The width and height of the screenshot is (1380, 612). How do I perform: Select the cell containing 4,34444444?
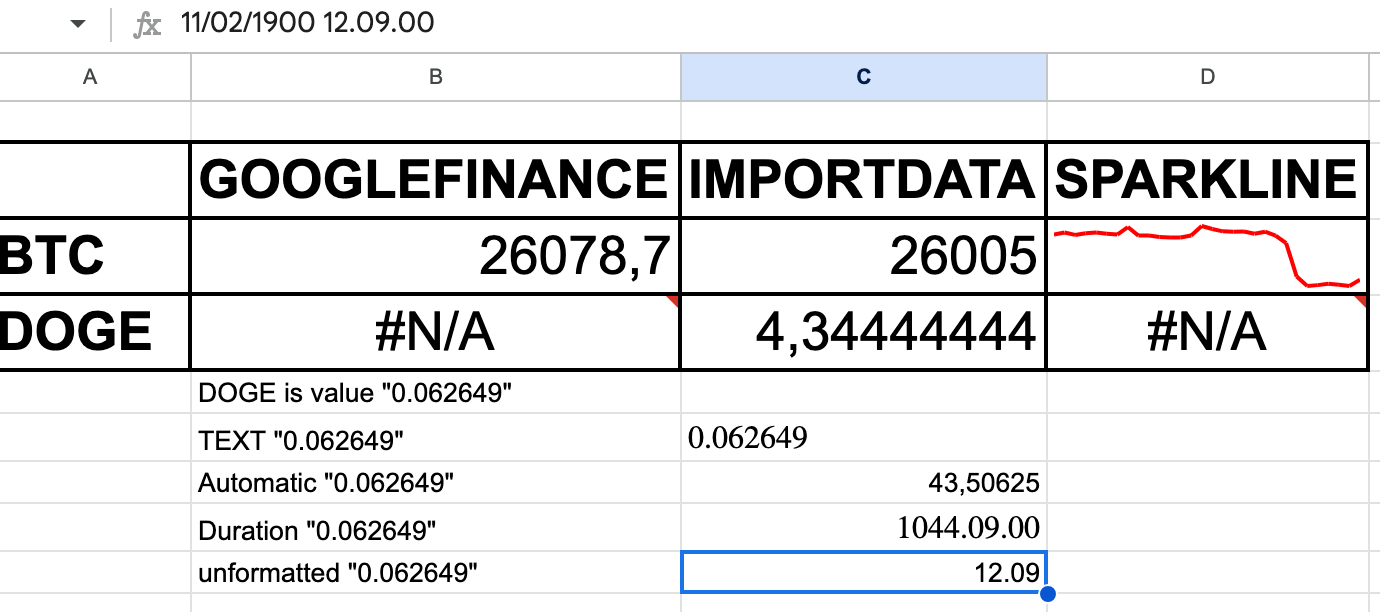click(861, 330)
